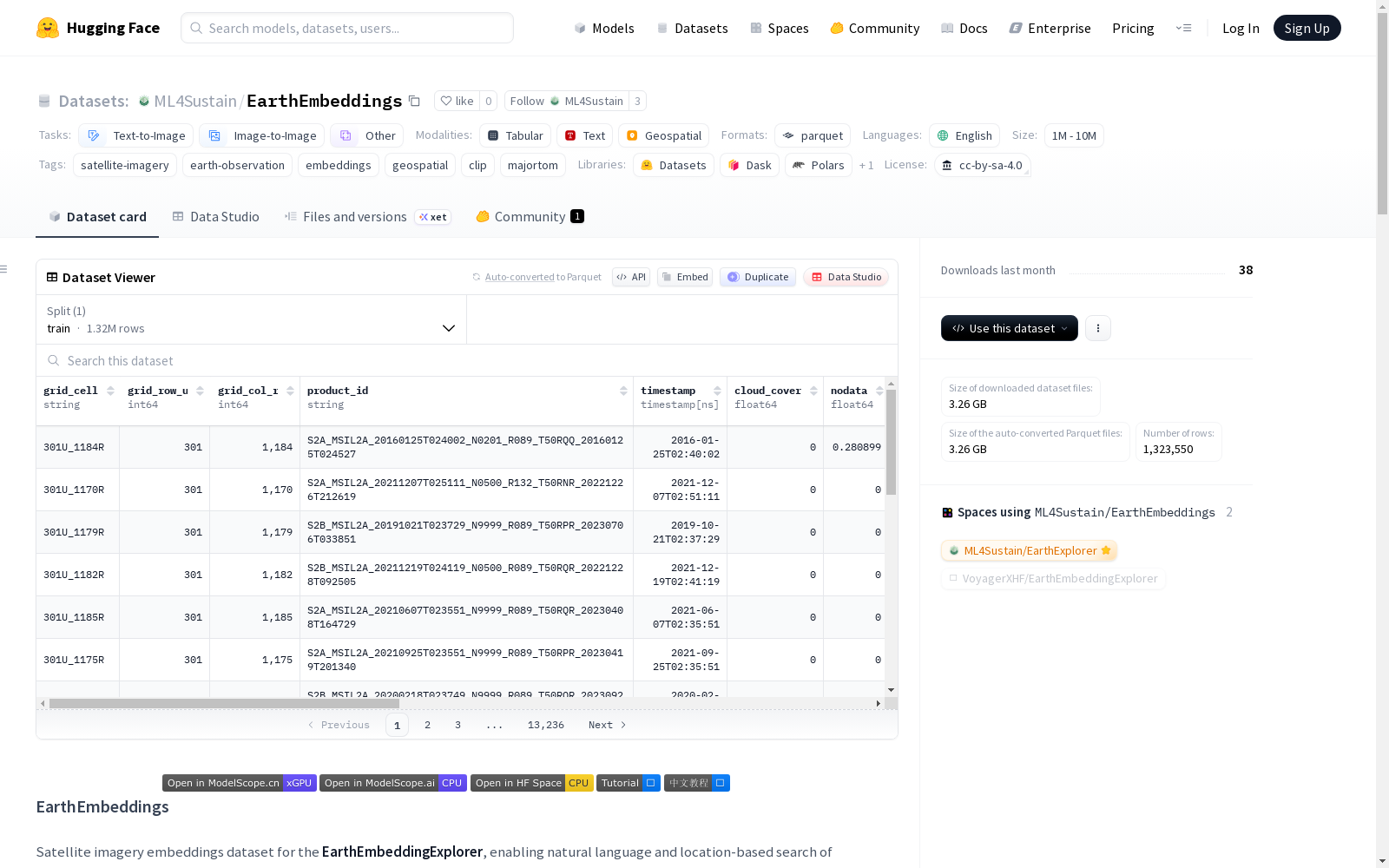1389x868 pixels.
Task: Click the Hugging Face logo
Action: pos(98,28)
